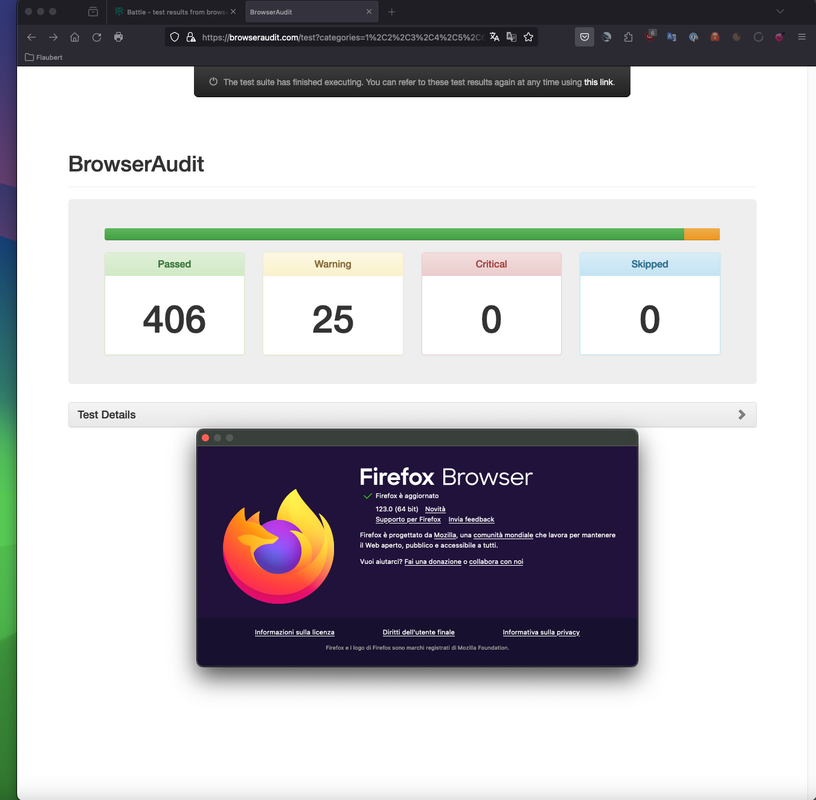The height and width of the screenshot is (800, 816).
Task: Print the current page
Action: (119, 37)
